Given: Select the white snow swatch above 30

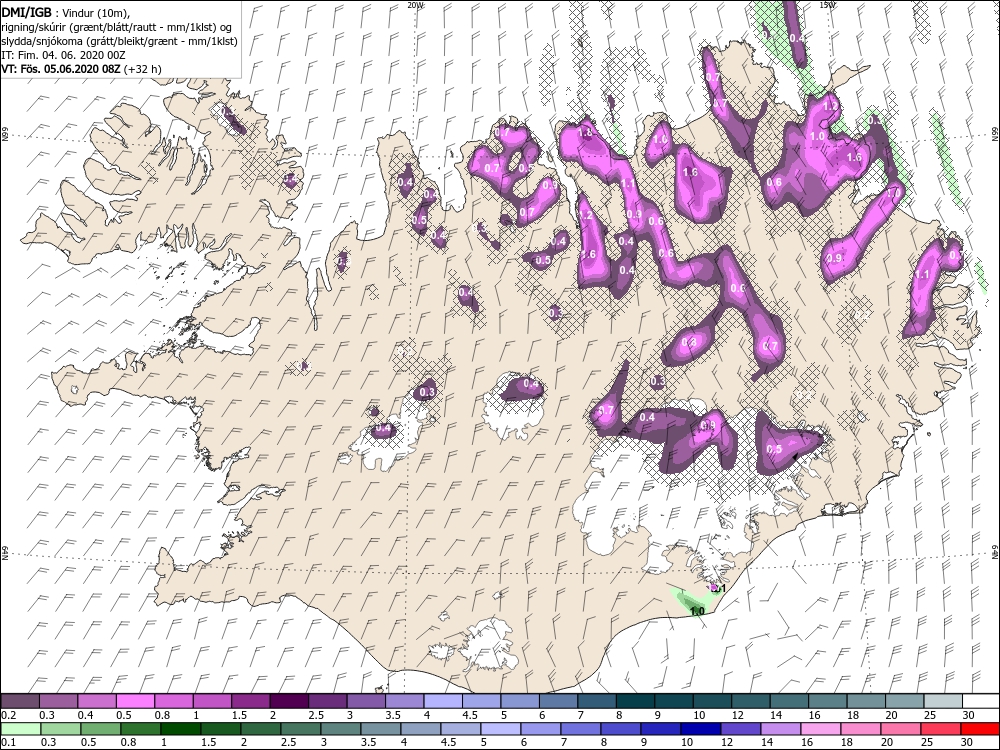Looking at the screenshot, I should coord(980,700).
